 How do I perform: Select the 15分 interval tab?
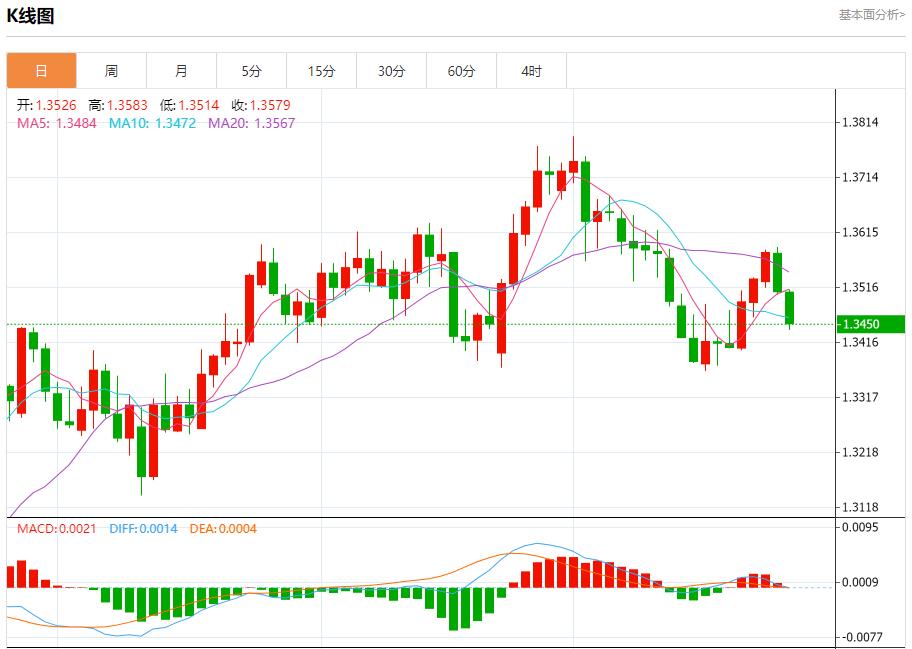[321, 70]
